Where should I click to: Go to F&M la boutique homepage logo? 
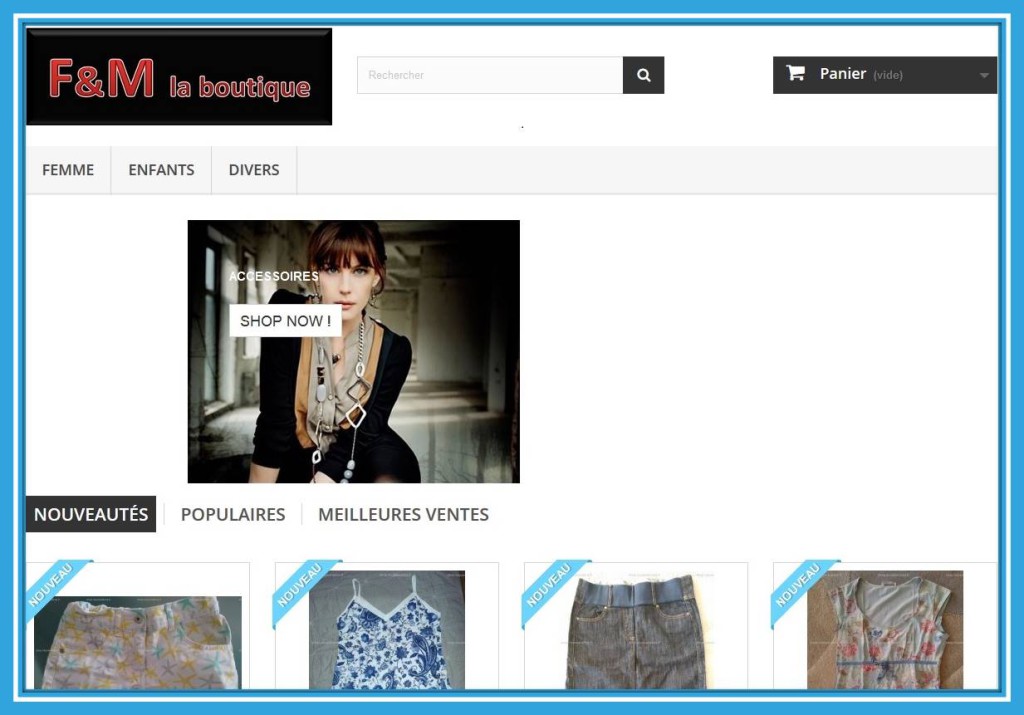coord(179,76)
